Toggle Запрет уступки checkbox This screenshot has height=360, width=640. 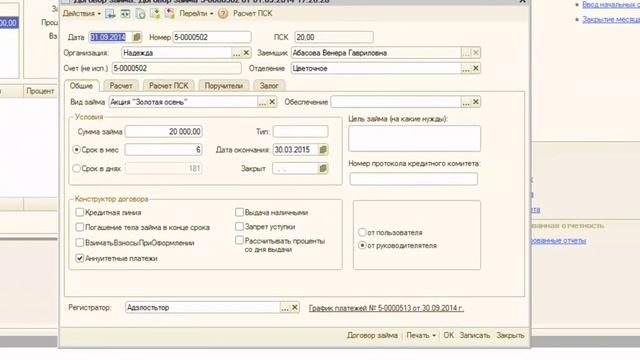click(240, 226)
